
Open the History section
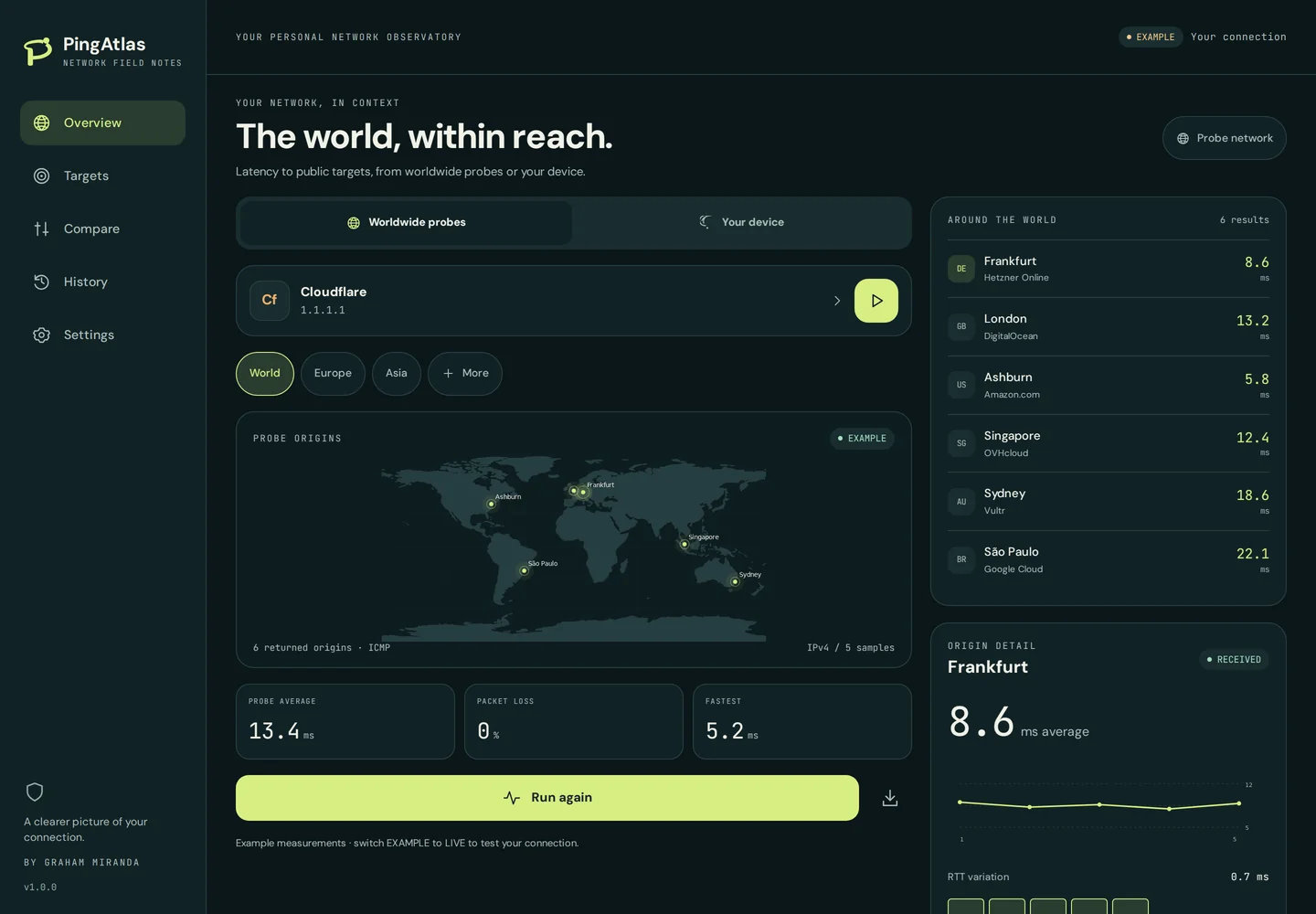(102, 282)
